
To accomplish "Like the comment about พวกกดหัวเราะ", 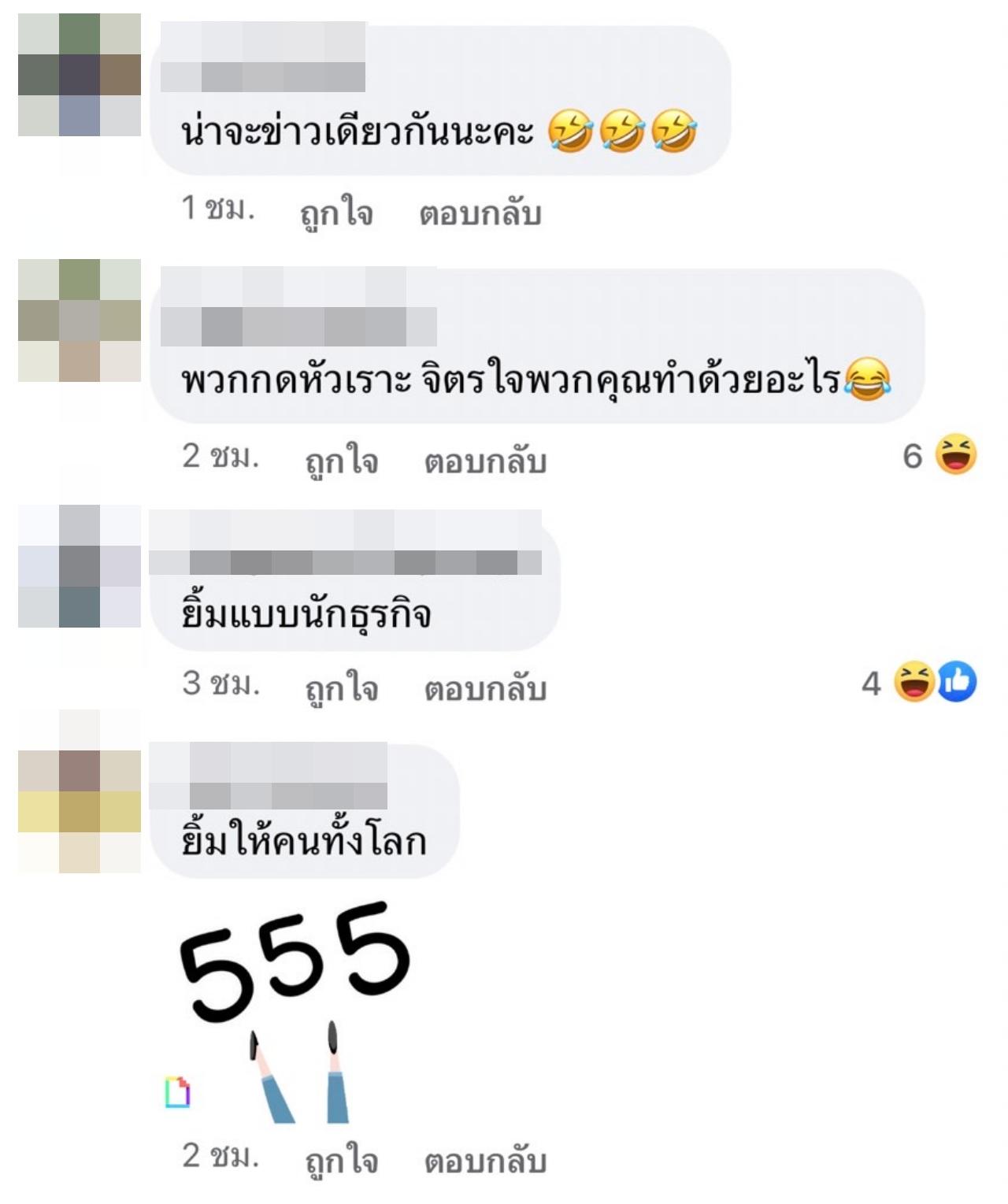I will point(342,461).
